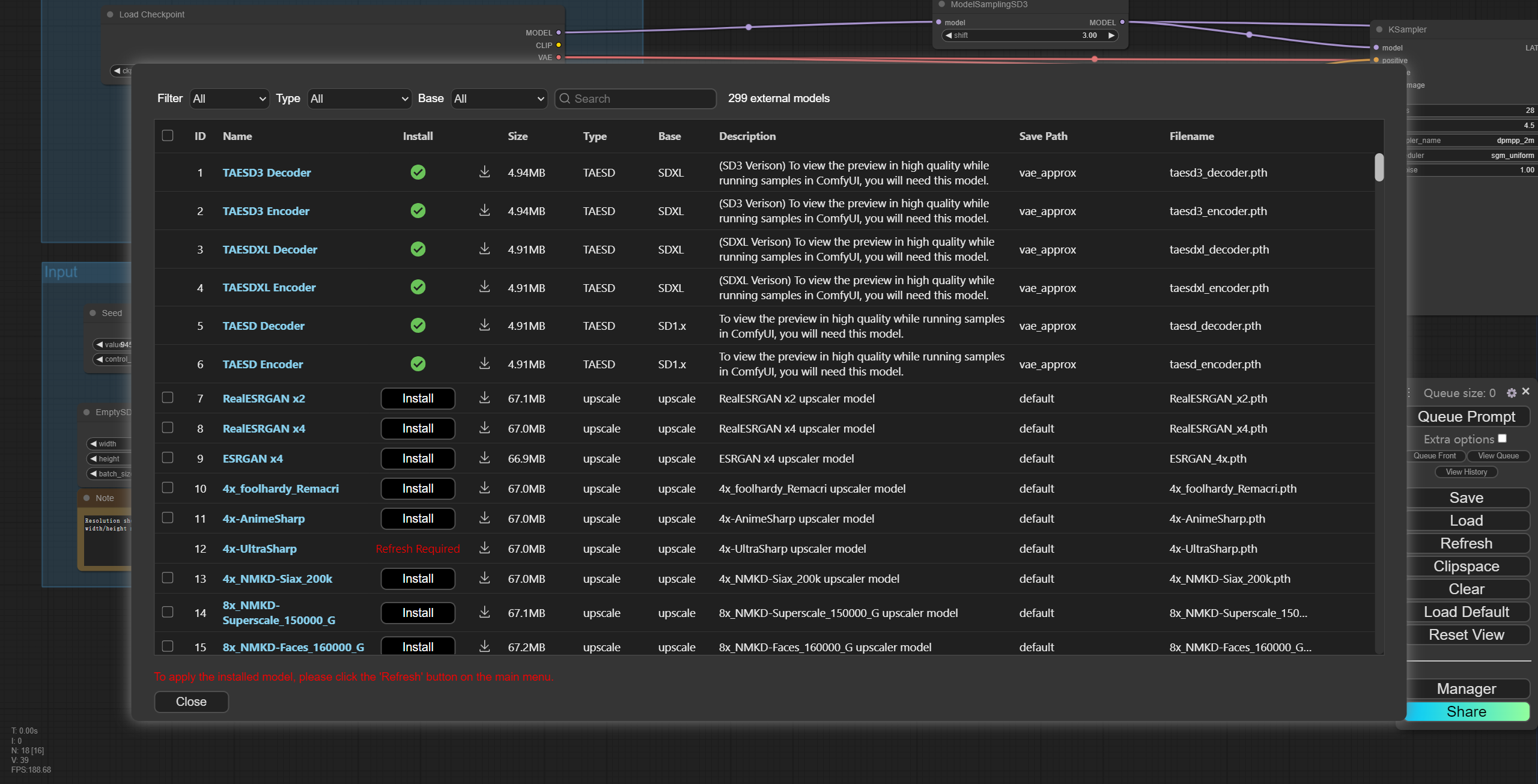Viewport: 1538px width, 784px height.
Task: Close the queue menu panel
Action: (1526, 392)
